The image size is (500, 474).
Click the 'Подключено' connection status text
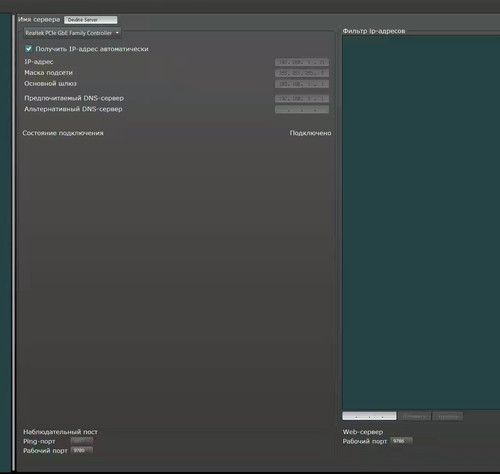click(x=310, y=133)
